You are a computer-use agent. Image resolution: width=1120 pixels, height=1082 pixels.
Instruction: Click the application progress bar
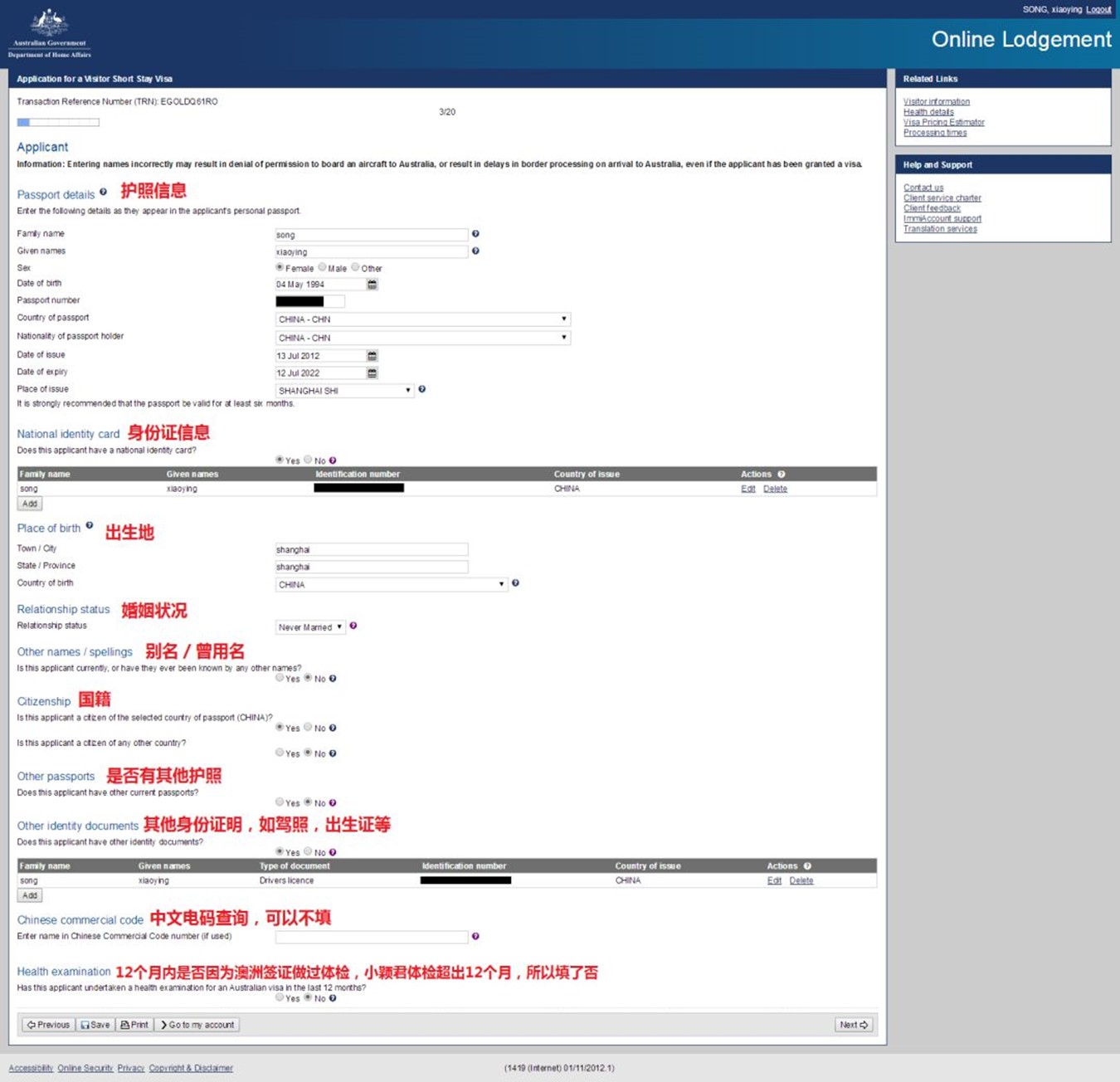tap(58, 122)
